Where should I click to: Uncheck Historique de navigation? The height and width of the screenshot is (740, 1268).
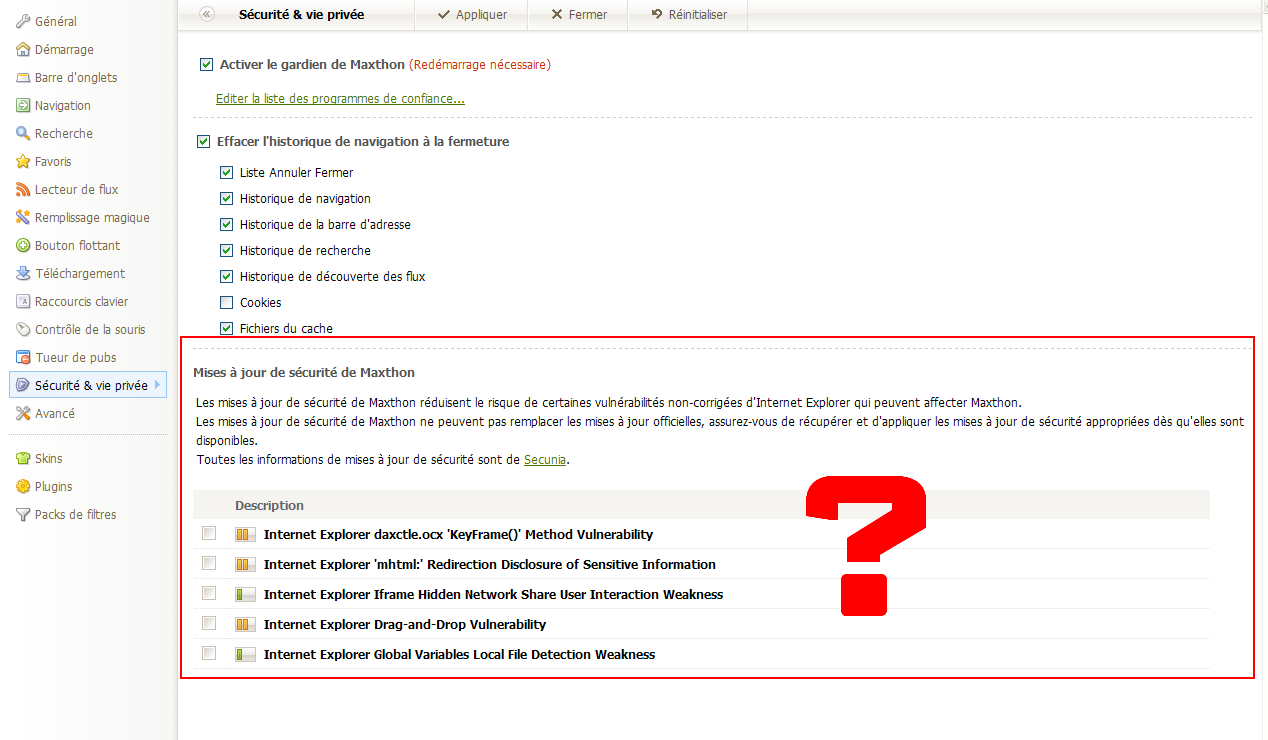point(226,199)
